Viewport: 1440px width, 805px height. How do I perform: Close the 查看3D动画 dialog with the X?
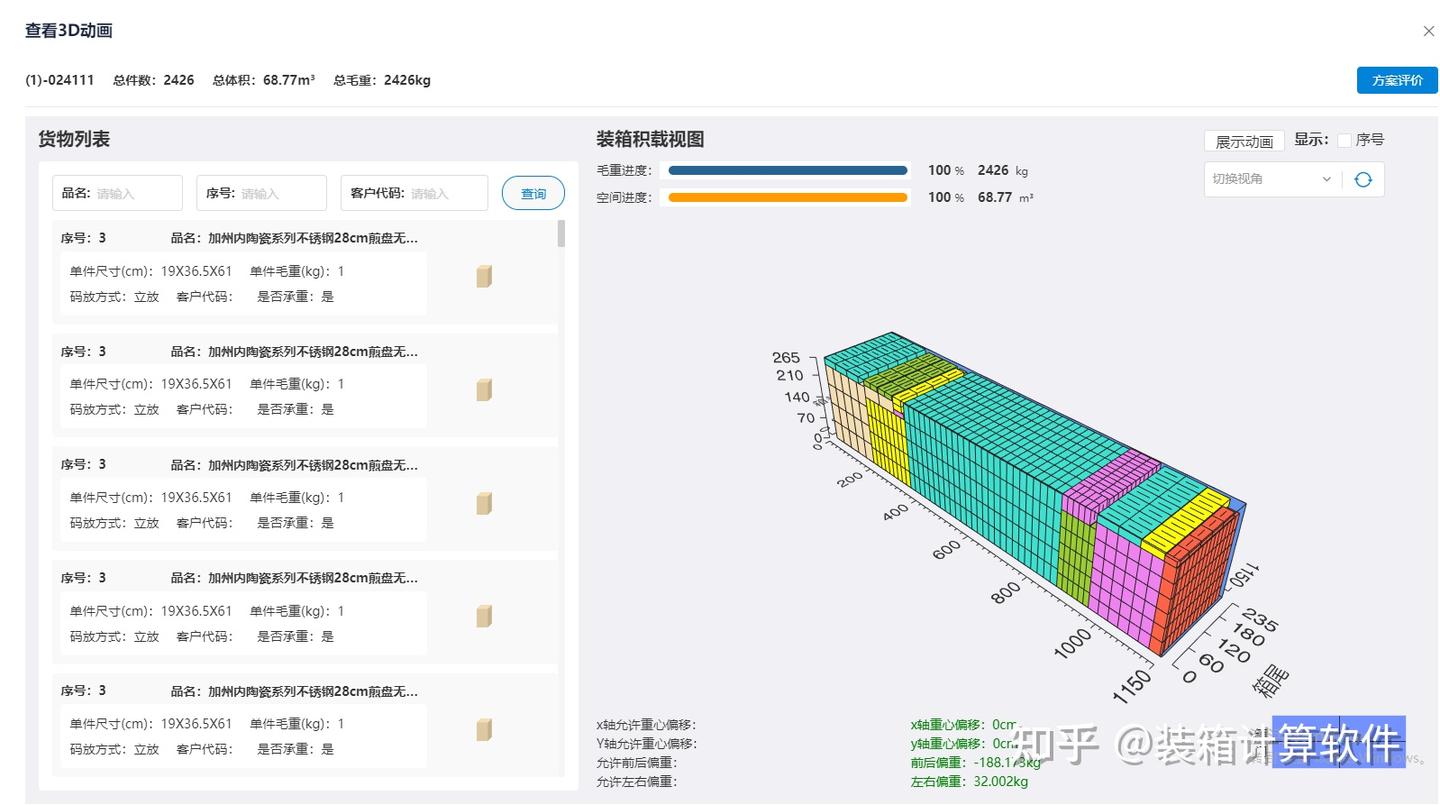1429,31
